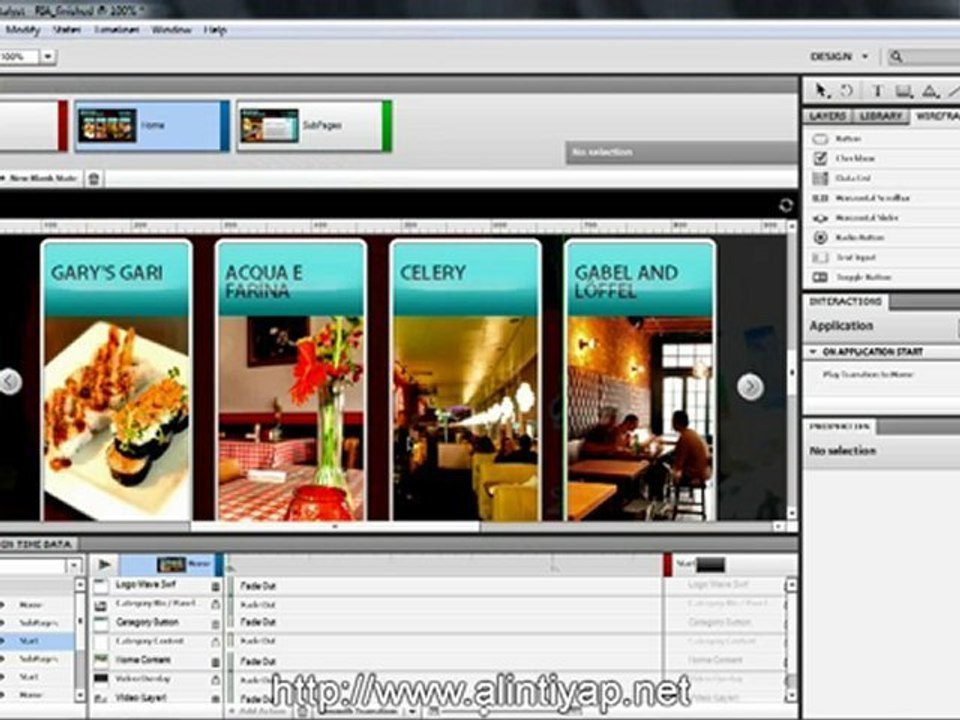The height and width of the screenshot is (720, 960).
Task: Switch to the Wireframe Components tab
Action: (x=936, y=116)
